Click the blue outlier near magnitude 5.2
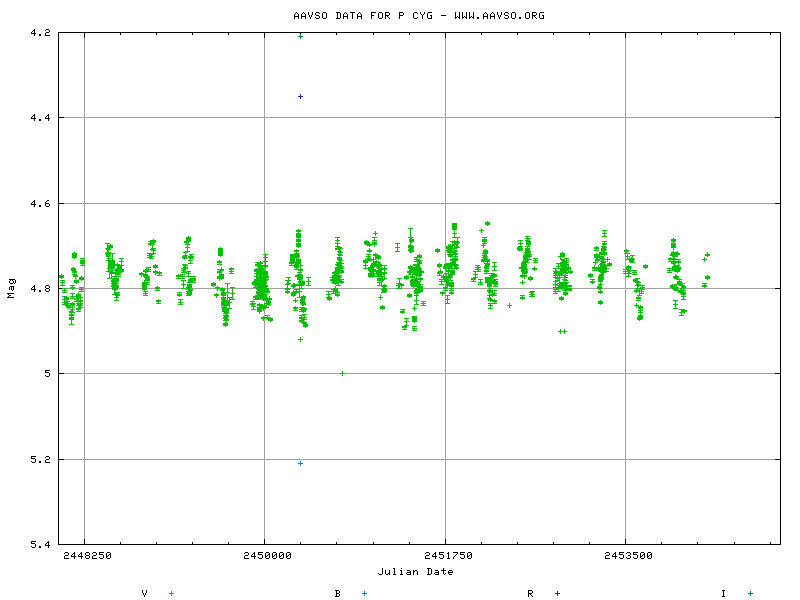 tap(299, 463)
